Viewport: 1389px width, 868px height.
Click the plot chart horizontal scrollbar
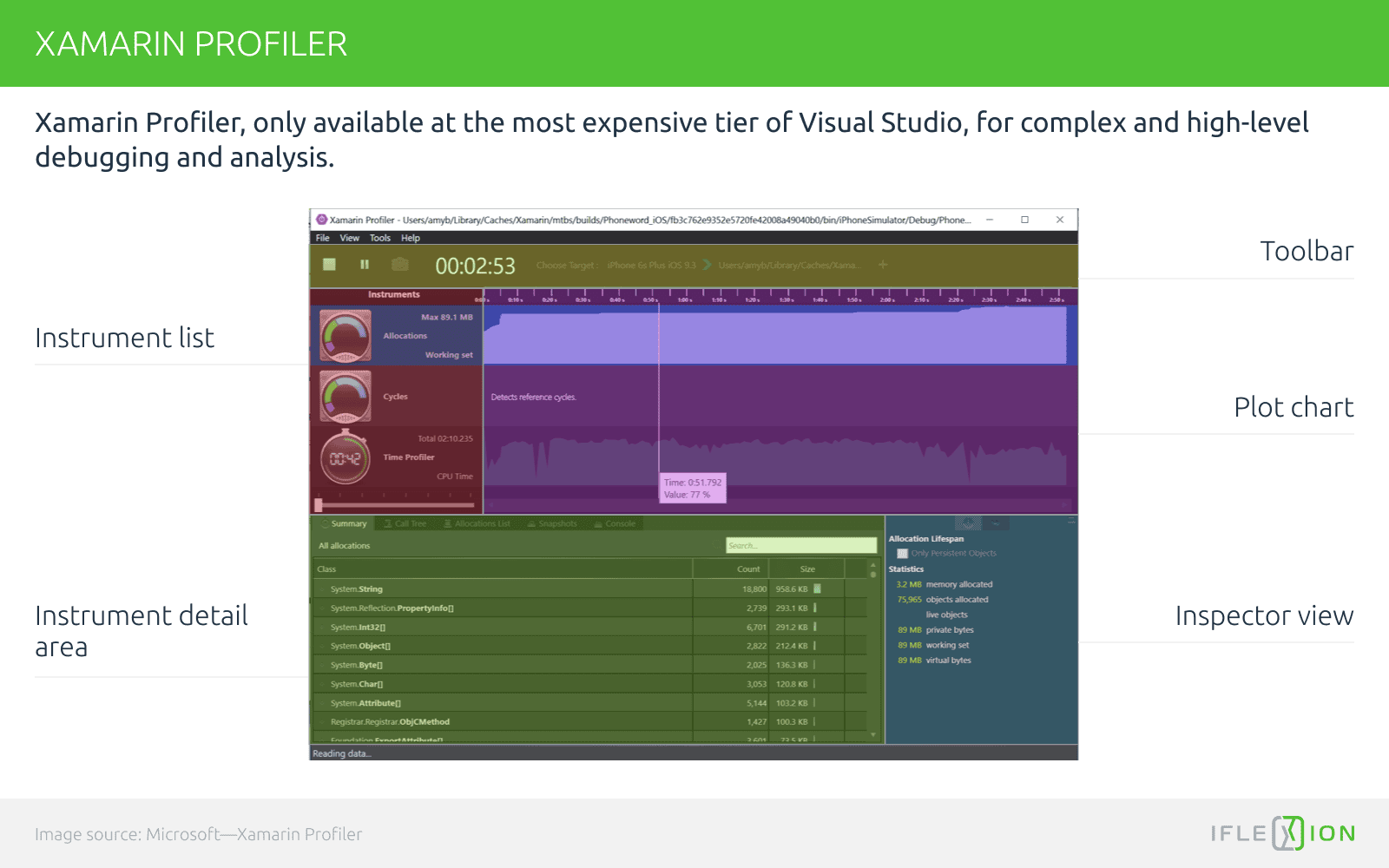point(779,504)
